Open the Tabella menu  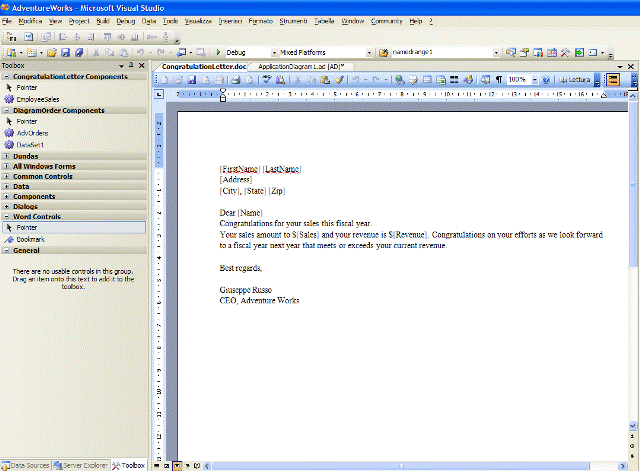pyautogui.click(x=324, y=21)
